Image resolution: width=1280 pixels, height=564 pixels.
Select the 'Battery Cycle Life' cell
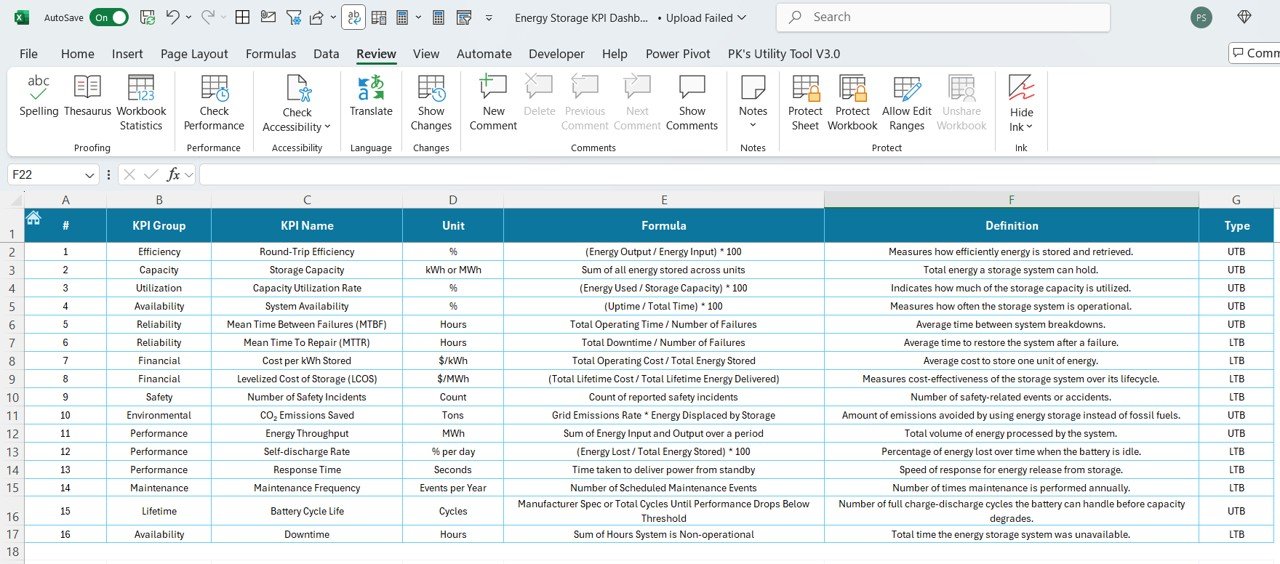[x=307, y=511]
